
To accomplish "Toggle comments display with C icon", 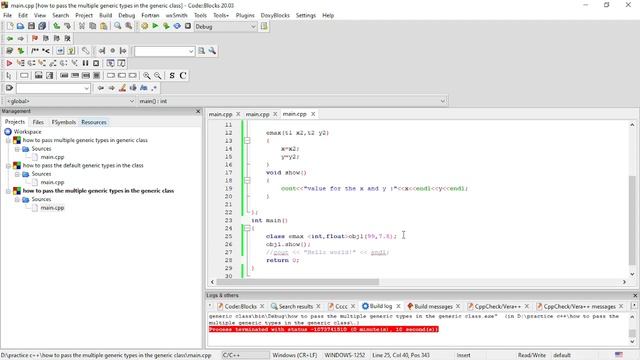I will tap(183, 76).
